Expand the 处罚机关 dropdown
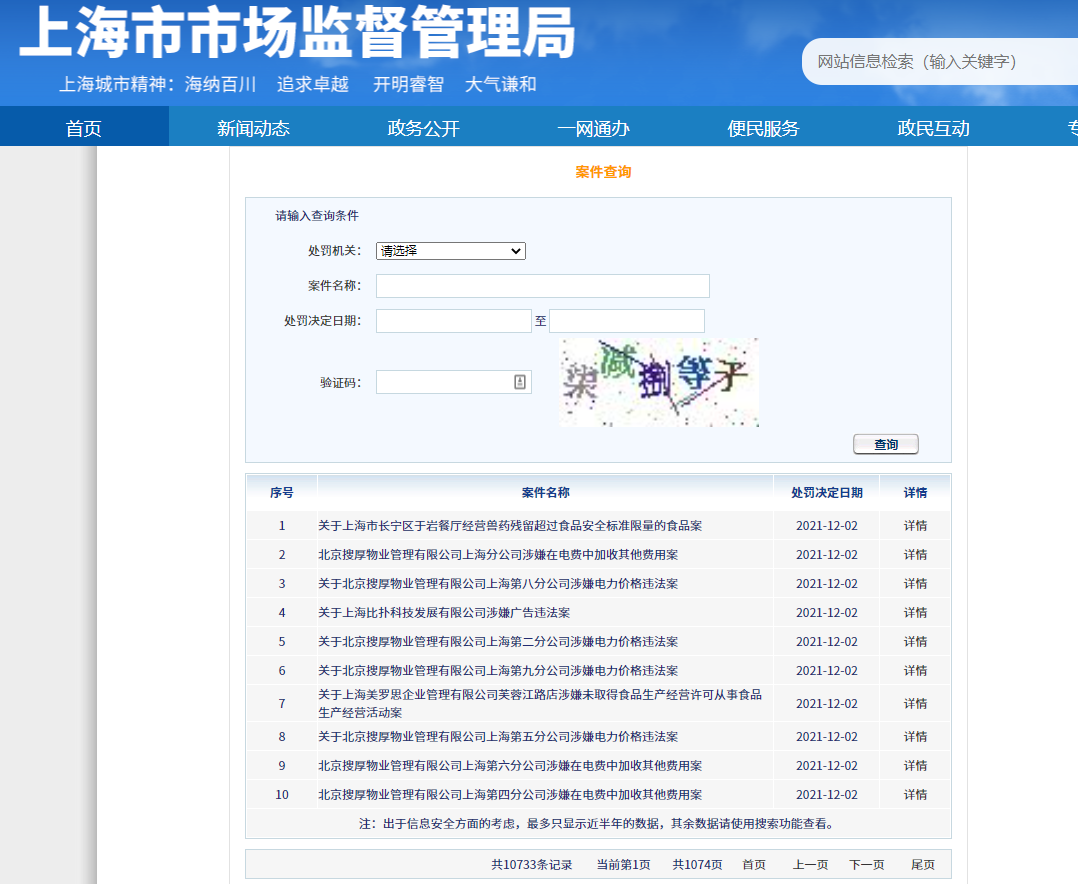The height and width of the screenshot is (884, 1078). click(x=450, y=251)
